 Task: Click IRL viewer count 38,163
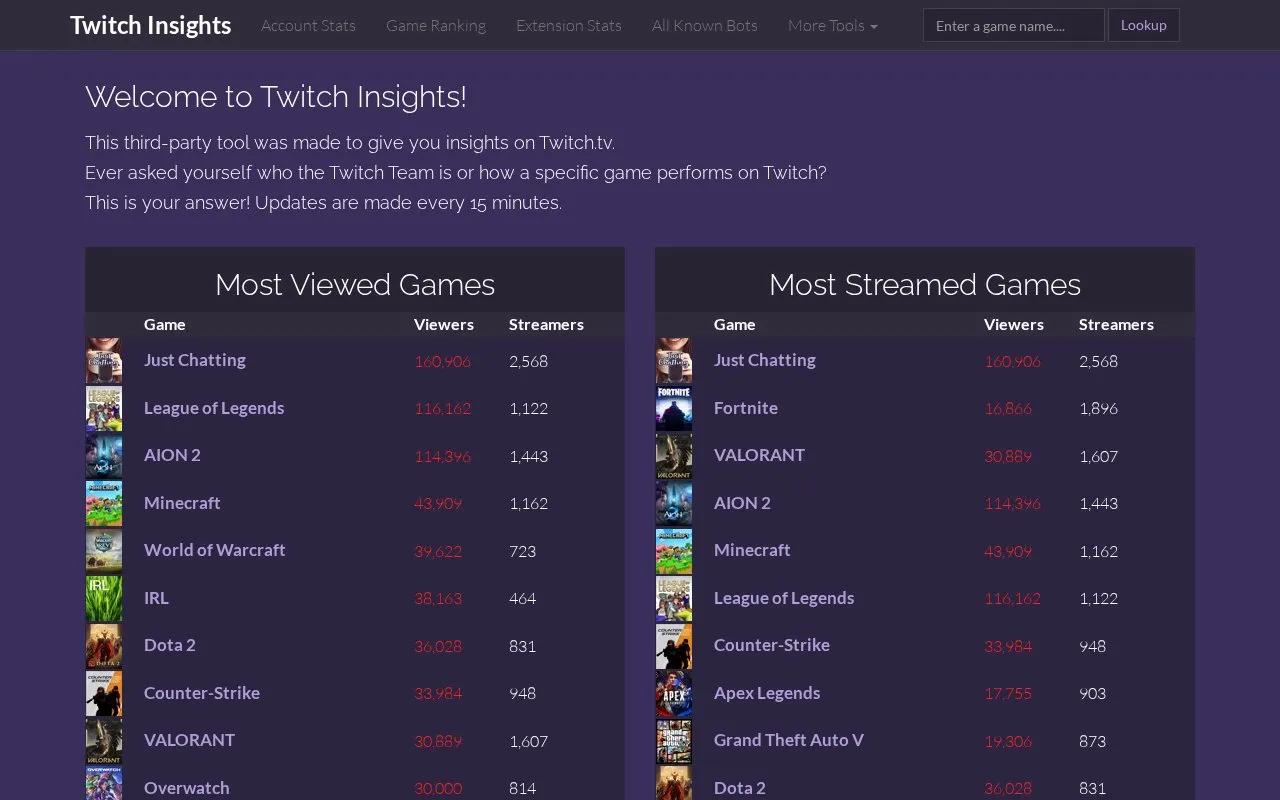438,598
